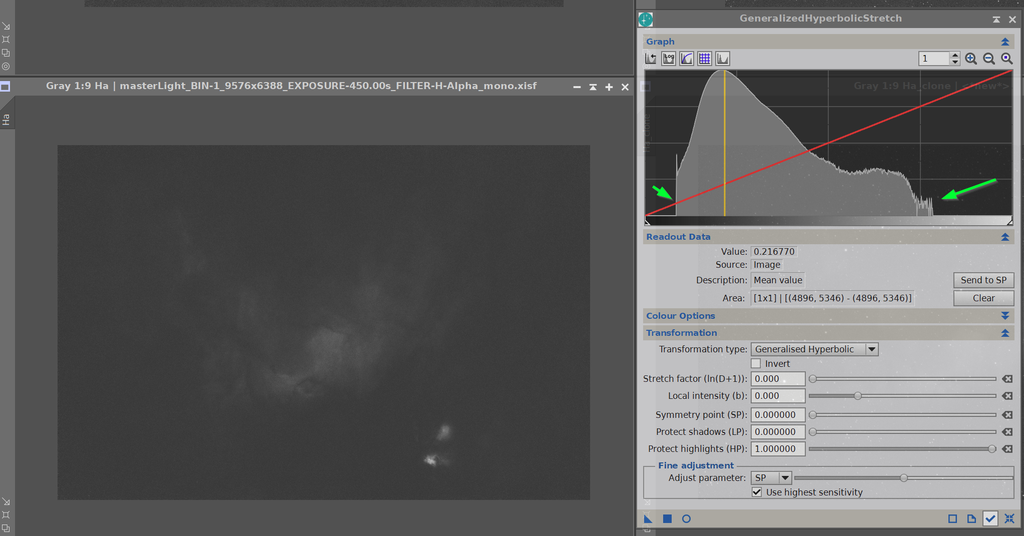Increase the graph zoom spinner value
1024x536 pixels.
click(955, 55)
